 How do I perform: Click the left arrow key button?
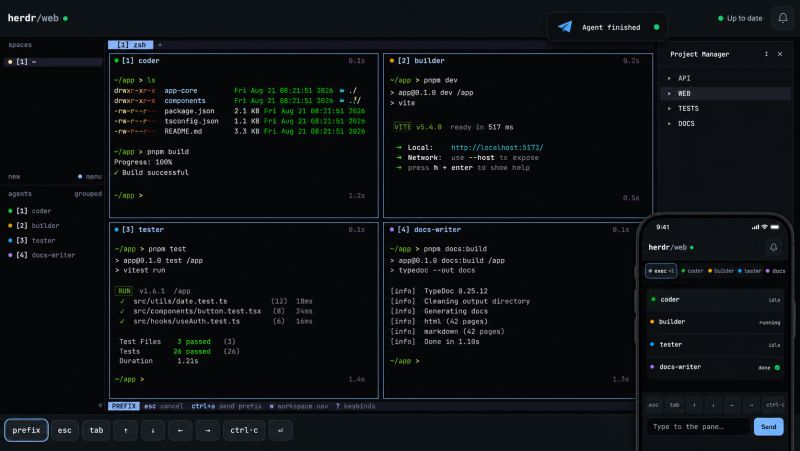[x=180, y=431]
